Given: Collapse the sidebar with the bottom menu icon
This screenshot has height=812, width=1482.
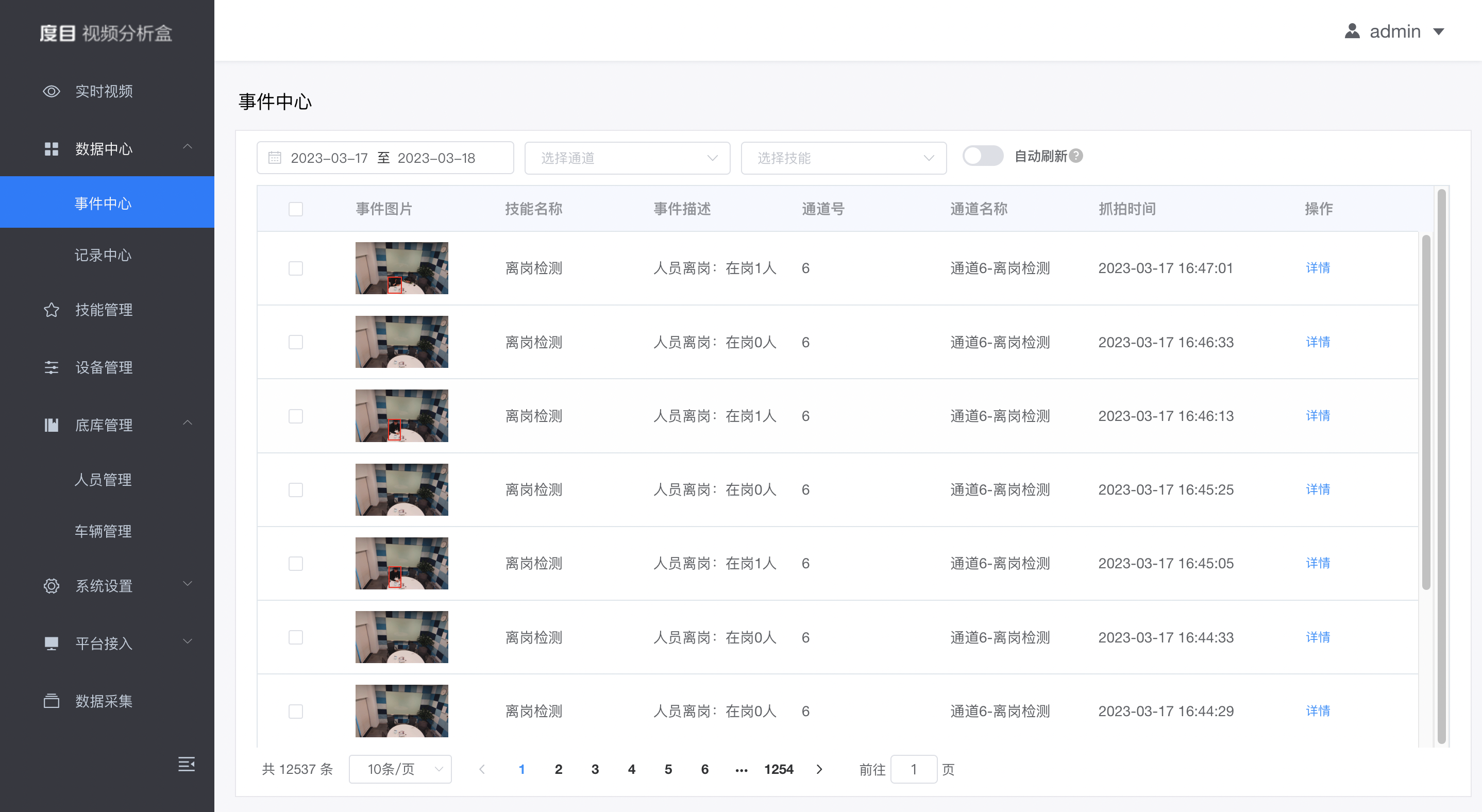Looking at the screenshot, I should pos(186,764).
